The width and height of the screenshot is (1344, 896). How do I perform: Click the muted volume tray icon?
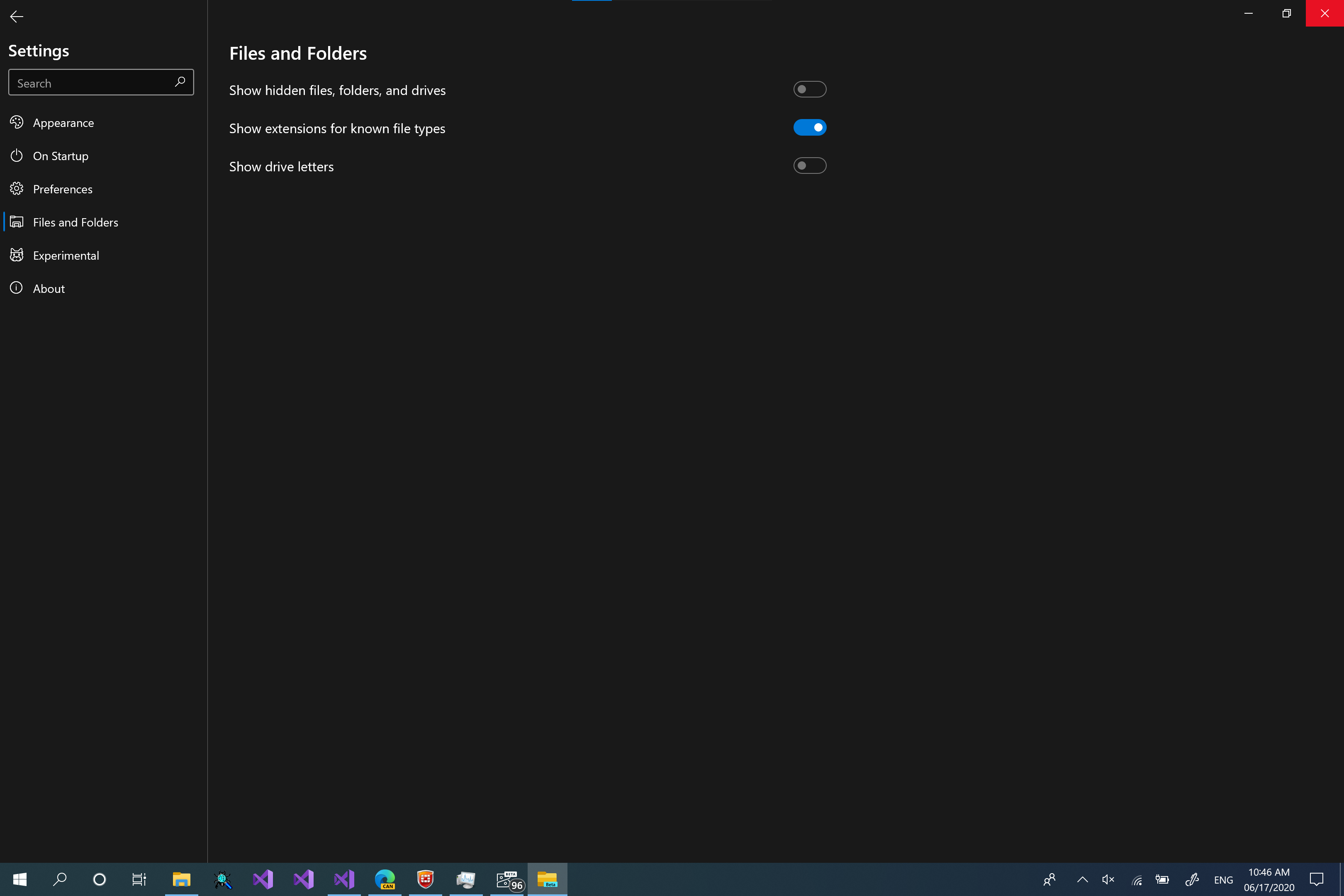1108,879
